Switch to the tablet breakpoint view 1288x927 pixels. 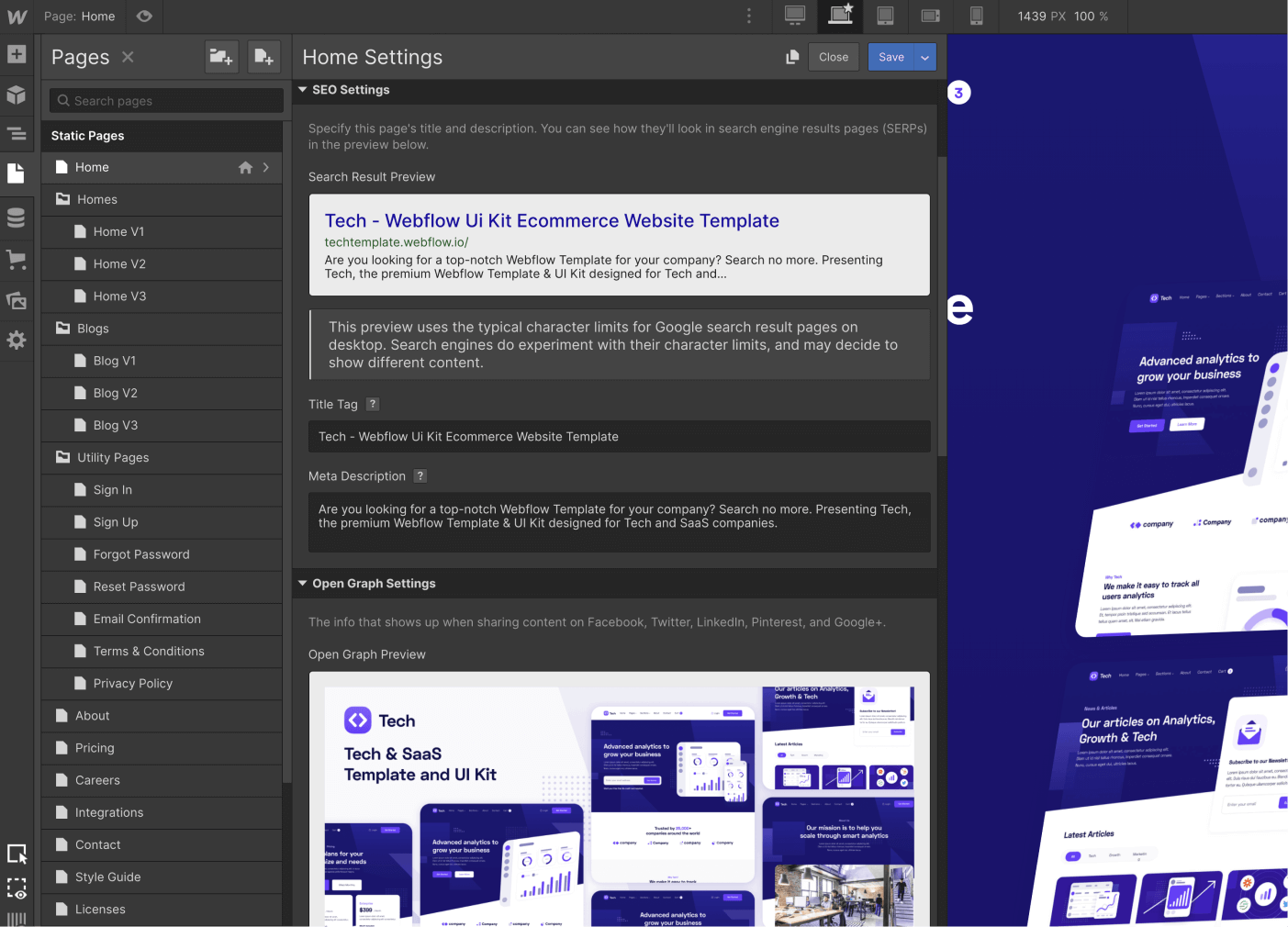(885, 16)
